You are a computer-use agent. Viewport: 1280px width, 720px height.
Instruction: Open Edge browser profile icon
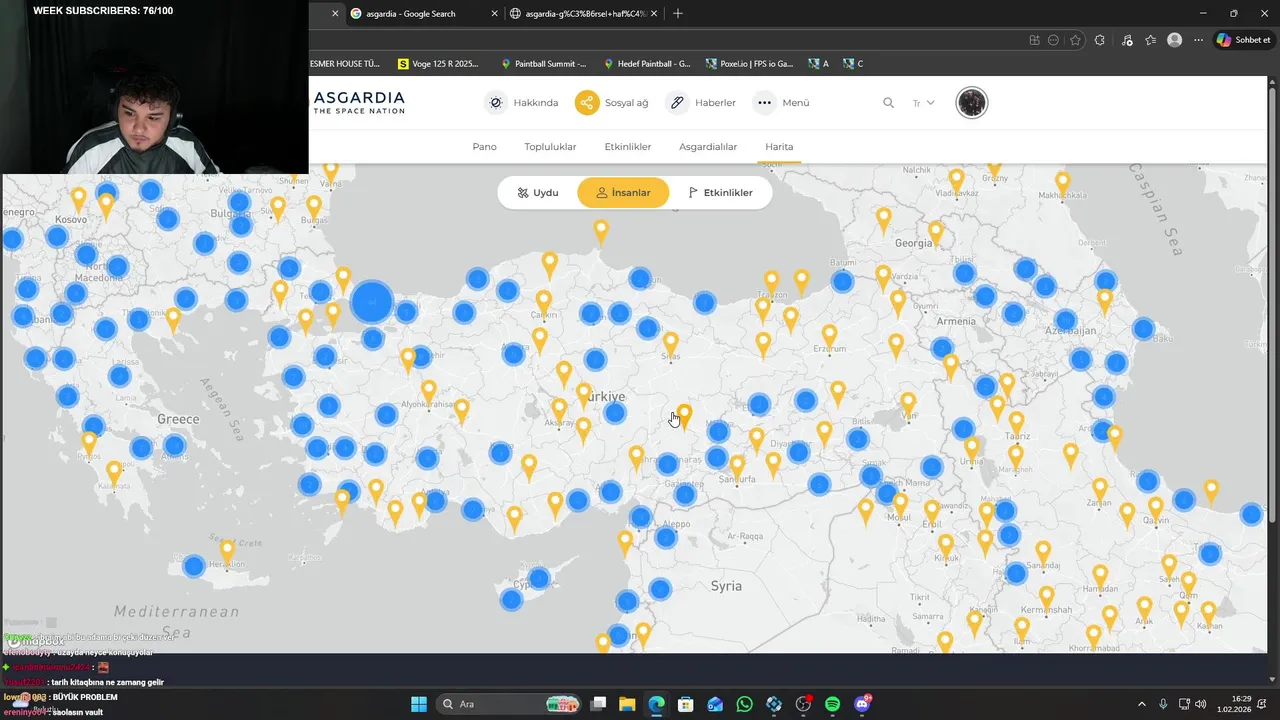tap(1174, 40)
